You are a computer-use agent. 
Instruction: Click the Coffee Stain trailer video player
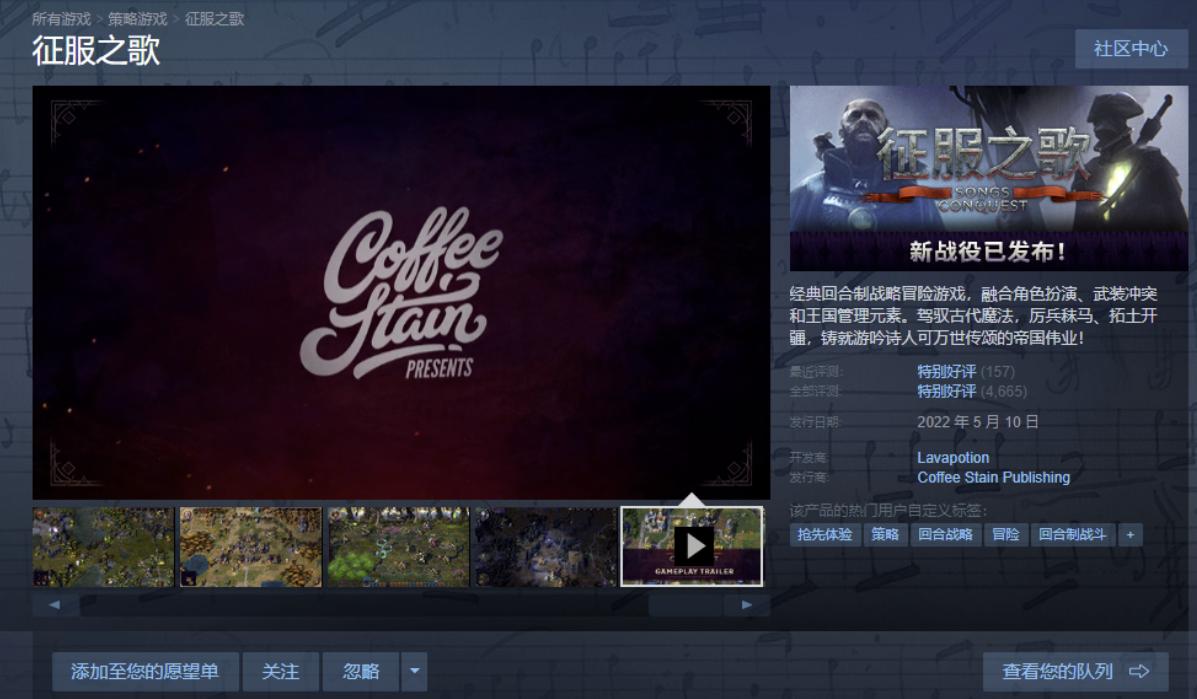click(401, 292)
